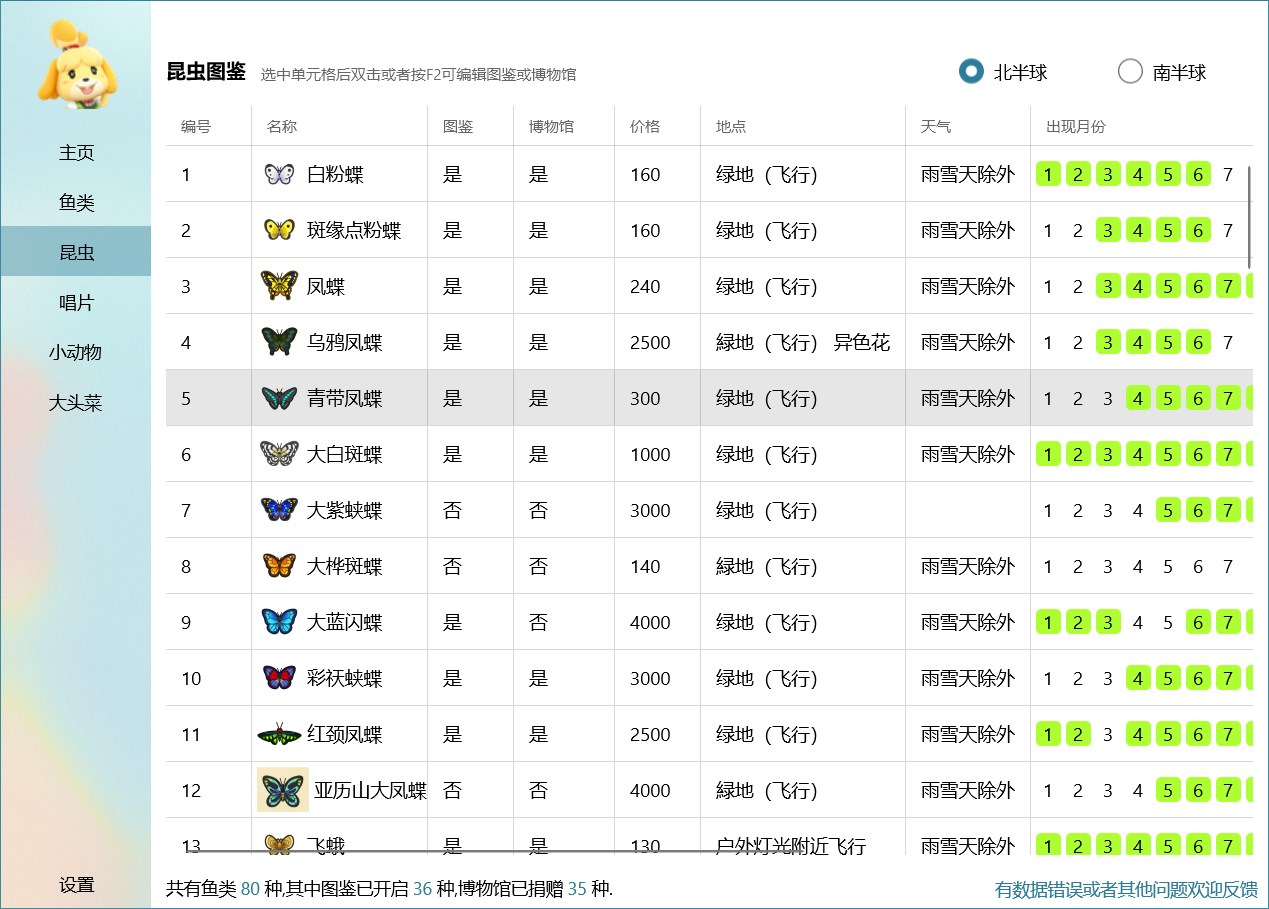Click the price 1000 for 大白斑蝶
Image resolution: width=1269 pixels, height=909 pixels.
[650, 455]
